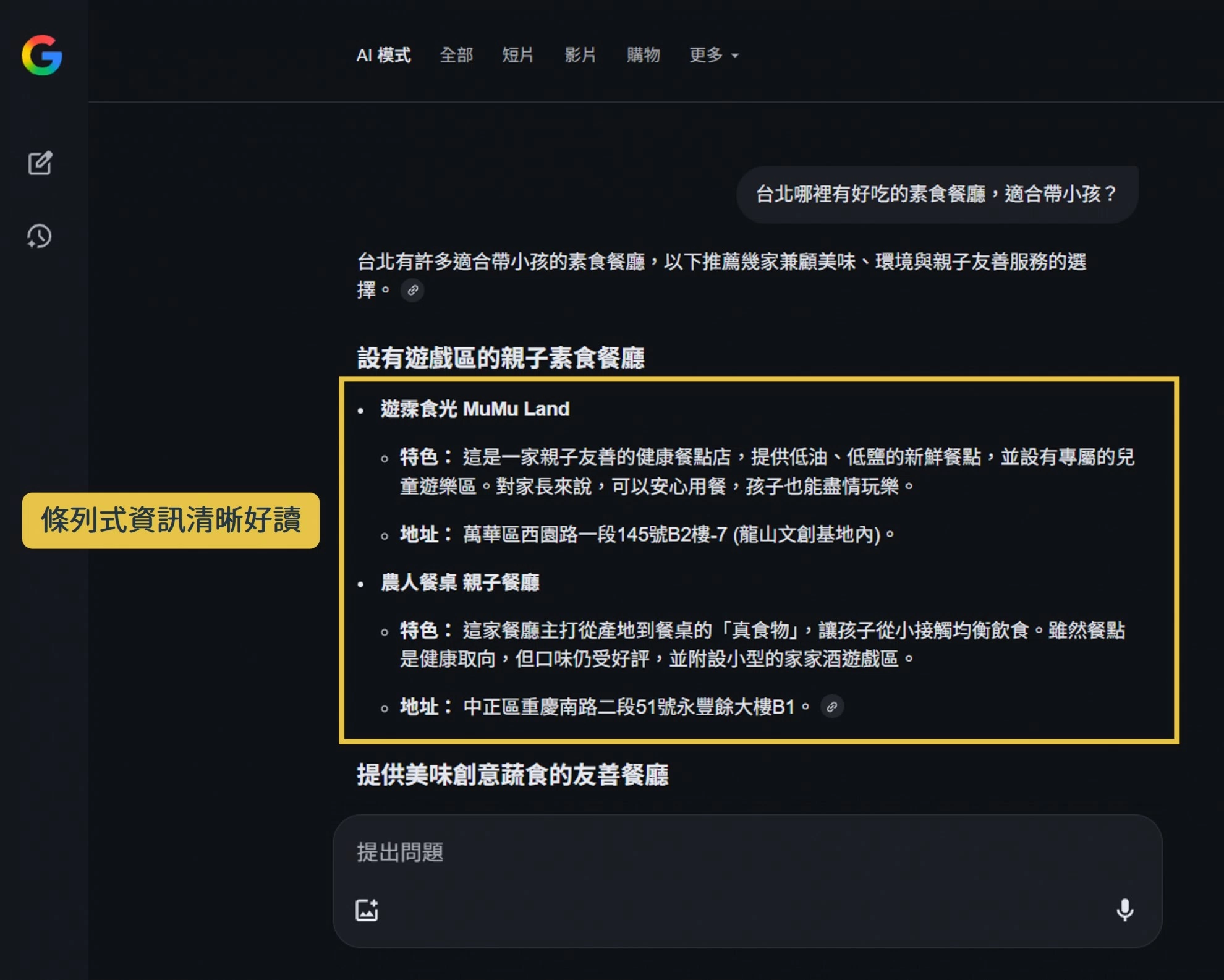Go to the 購物 tab
Image resolution: width=1224 pixels, height=980 pixels.
643,55
